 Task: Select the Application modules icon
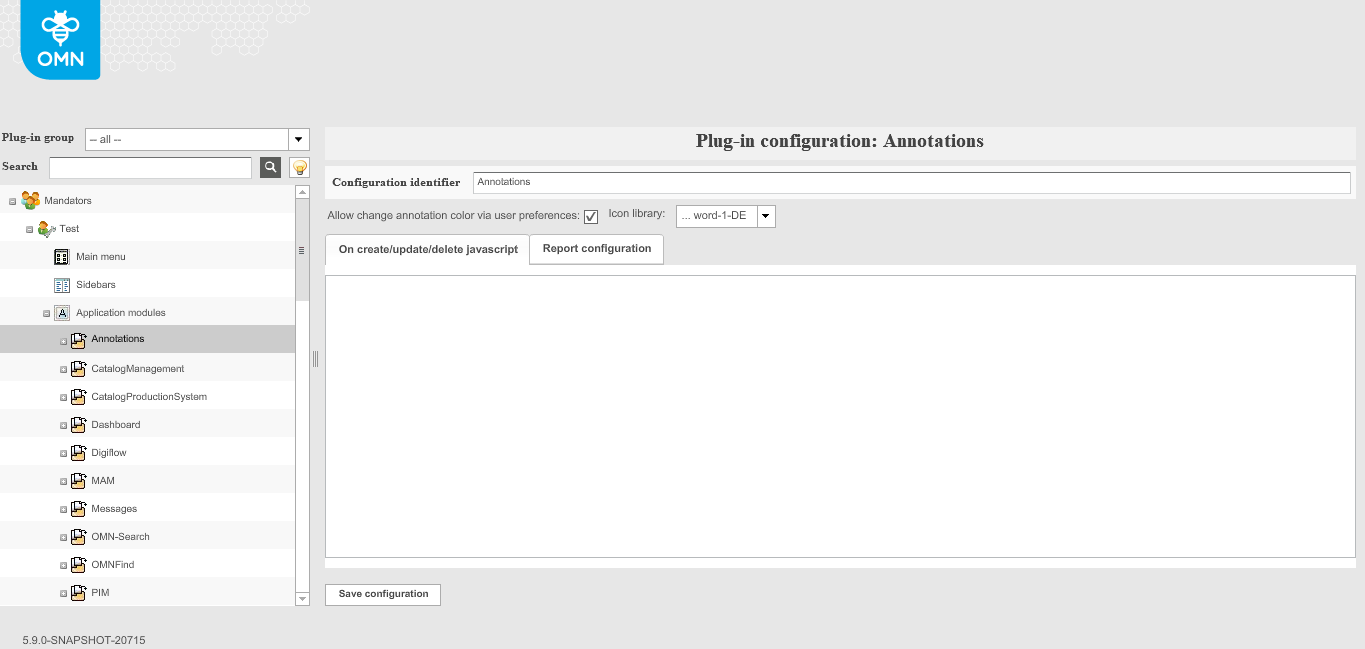point(62,312)
